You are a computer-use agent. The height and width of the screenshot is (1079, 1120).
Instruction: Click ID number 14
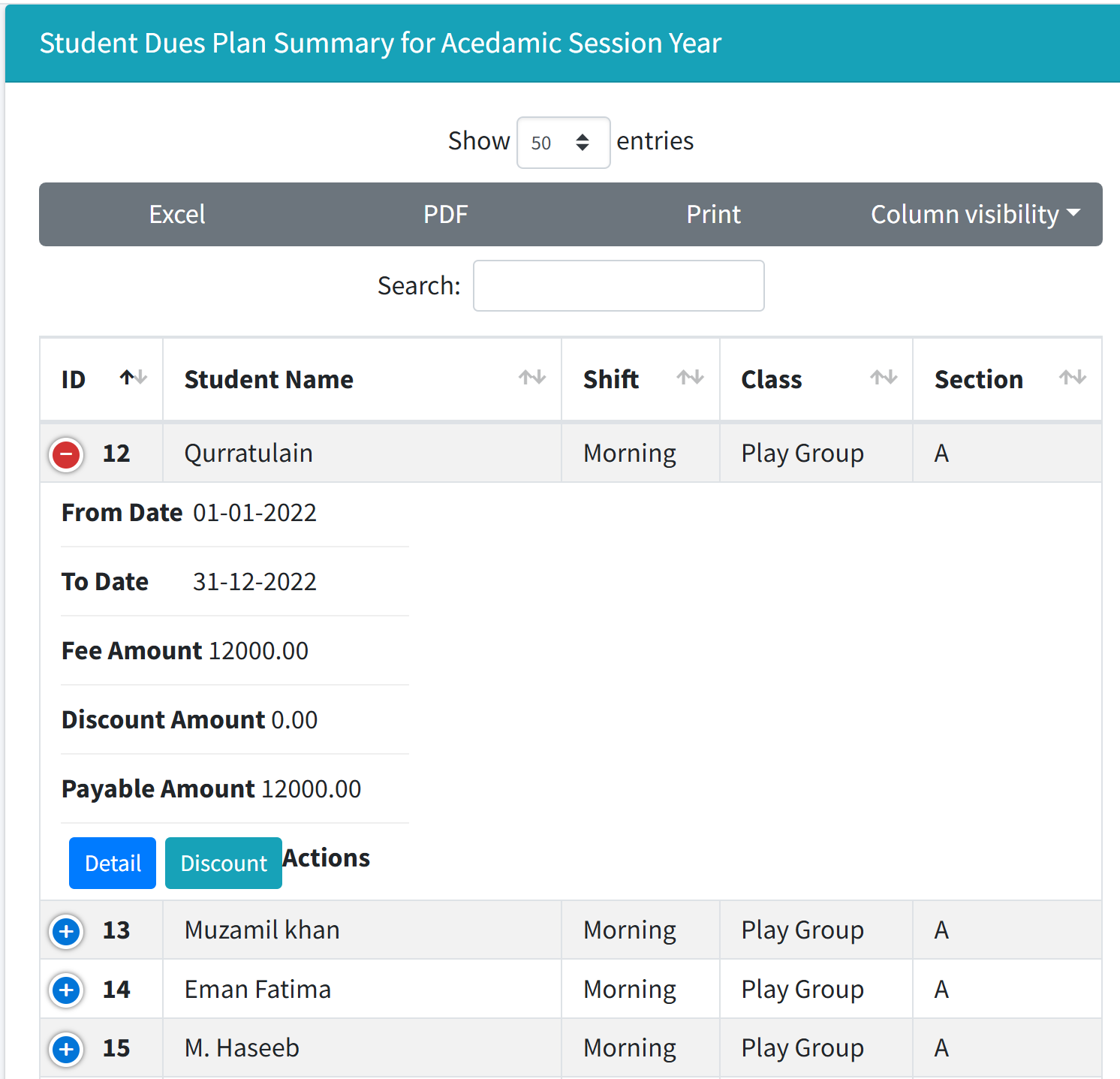[x=116, y=990]
